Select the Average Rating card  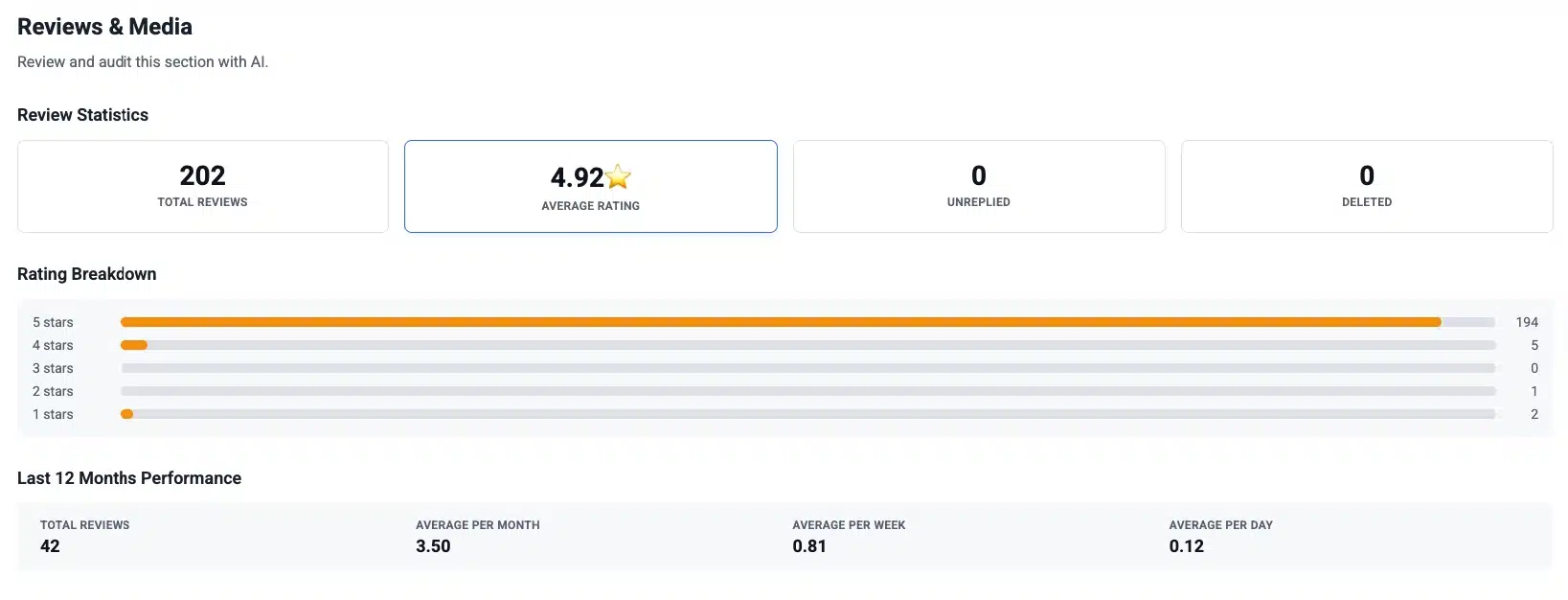[590, 187]
